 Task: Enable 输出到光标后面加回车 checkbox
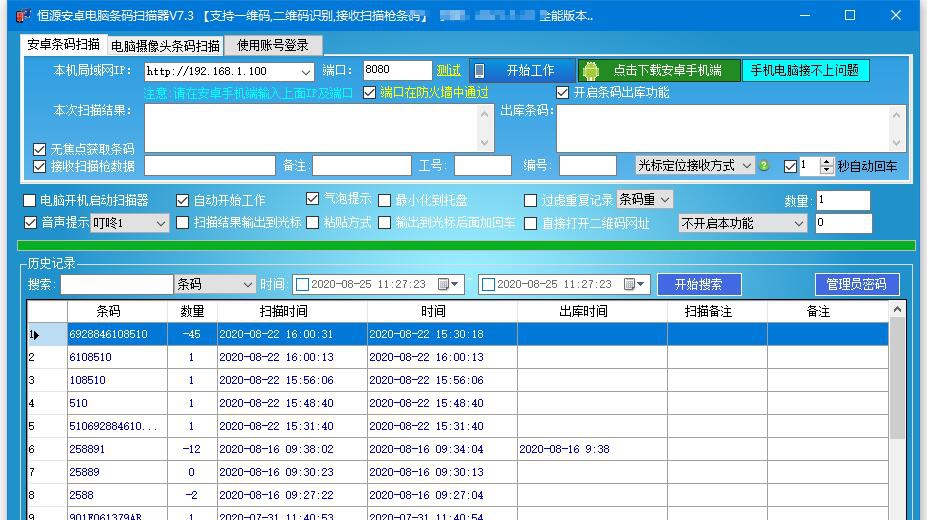click(384, 223)
